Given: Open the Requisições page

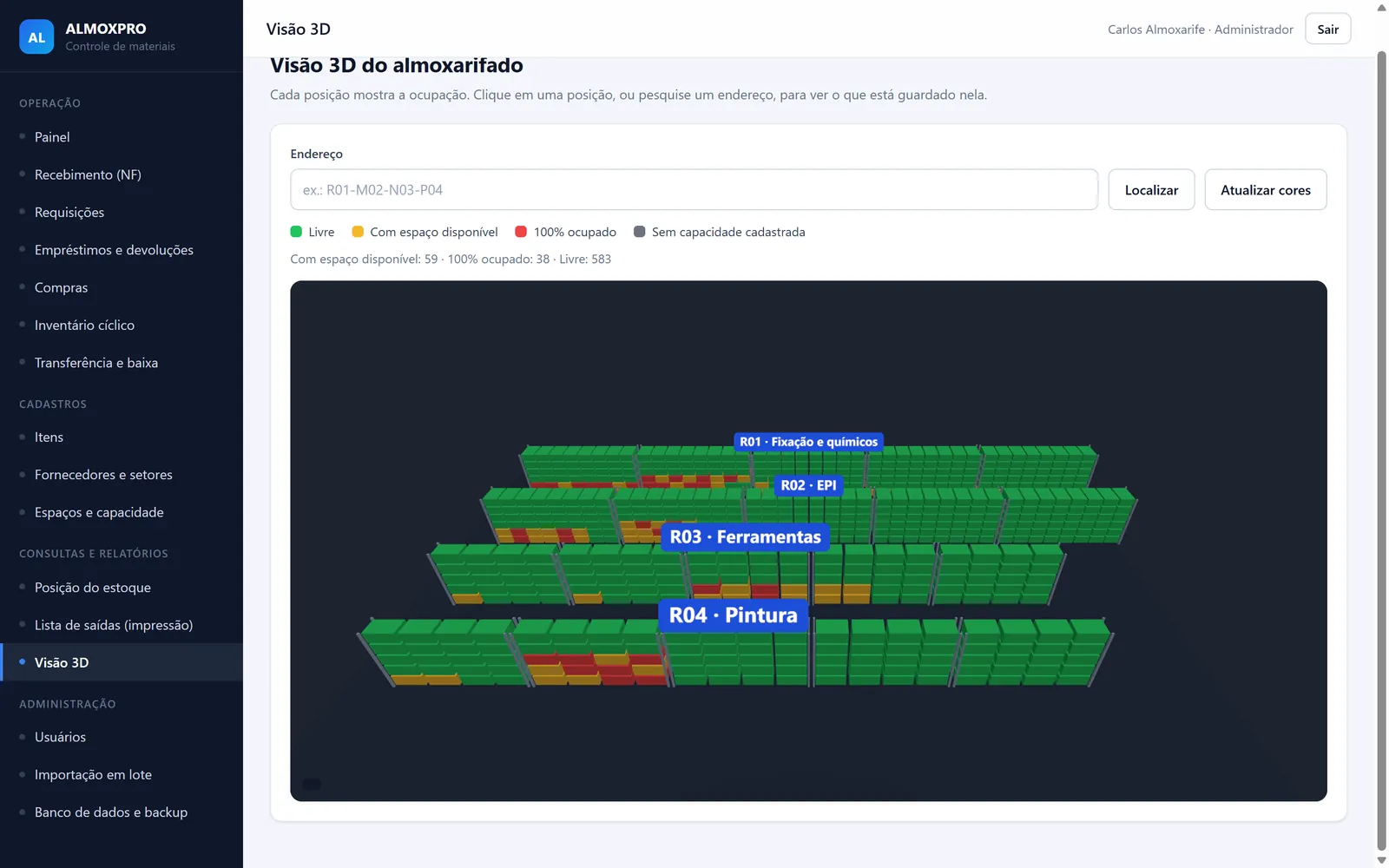Looking at the screenshot, I should pyautogui.click(x=69, y=212).
